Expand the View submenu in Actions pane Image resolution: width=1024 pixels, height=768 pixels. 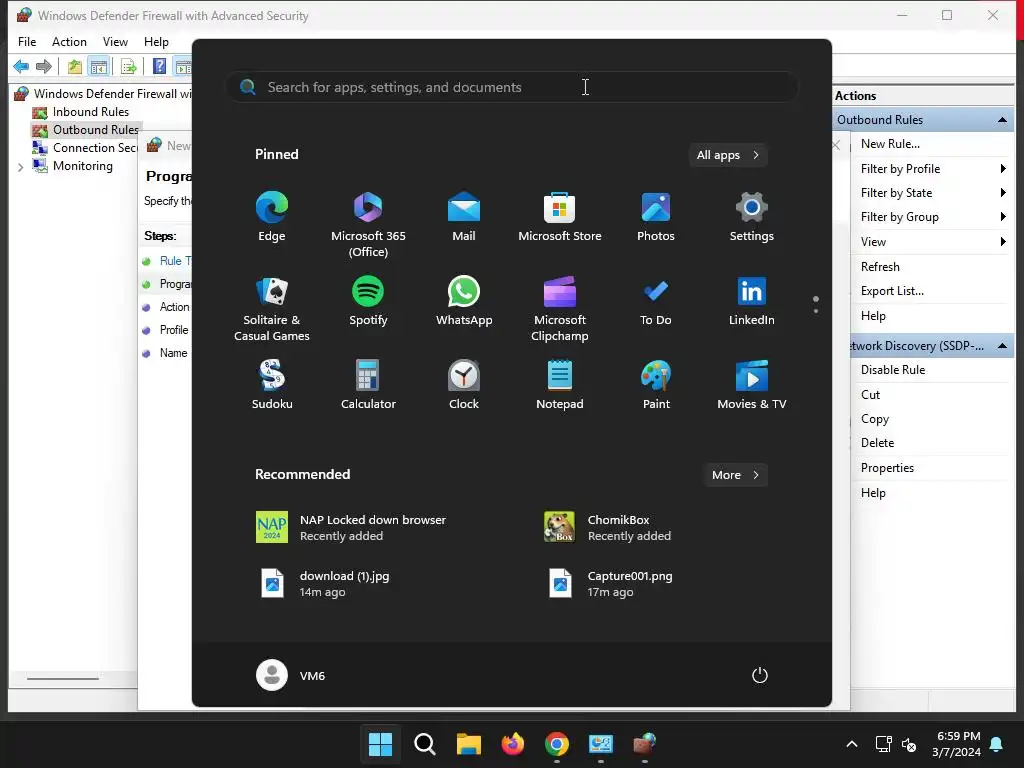(x=931, y=242)
